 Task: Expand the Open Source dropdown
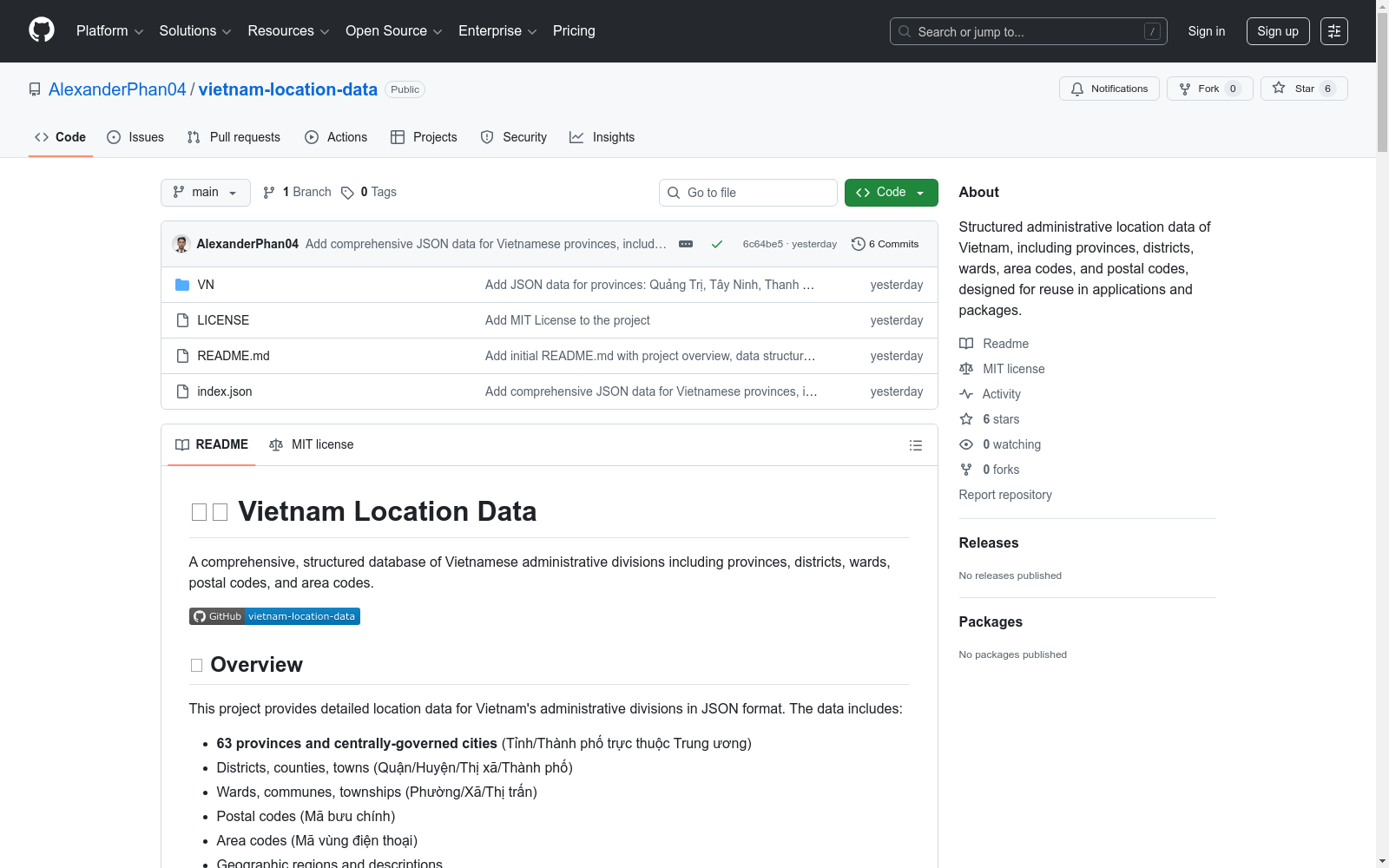394,31
